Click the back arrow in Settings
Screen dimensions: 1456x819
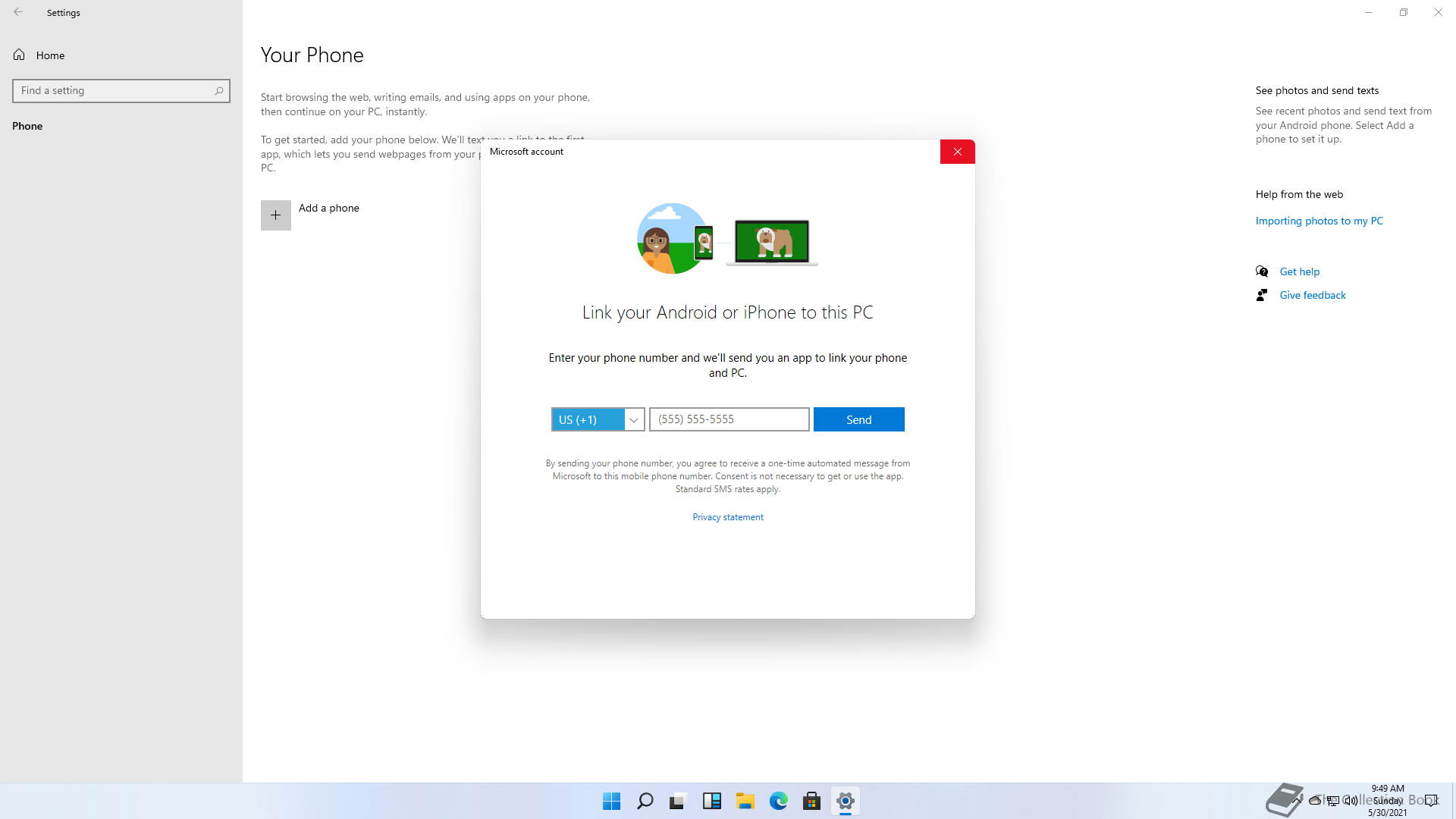coord(18,12)
